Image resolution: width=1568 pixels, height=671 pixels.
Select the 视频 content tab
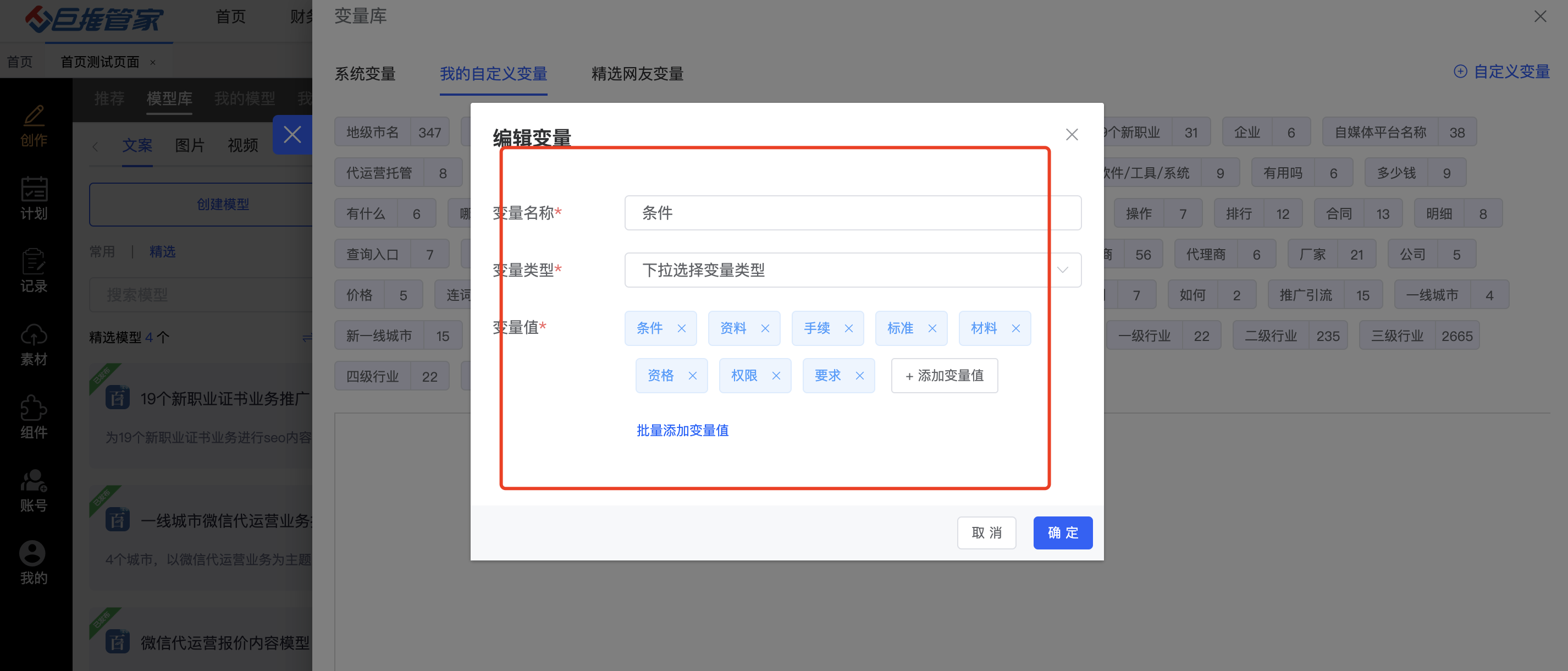[243, 146]
